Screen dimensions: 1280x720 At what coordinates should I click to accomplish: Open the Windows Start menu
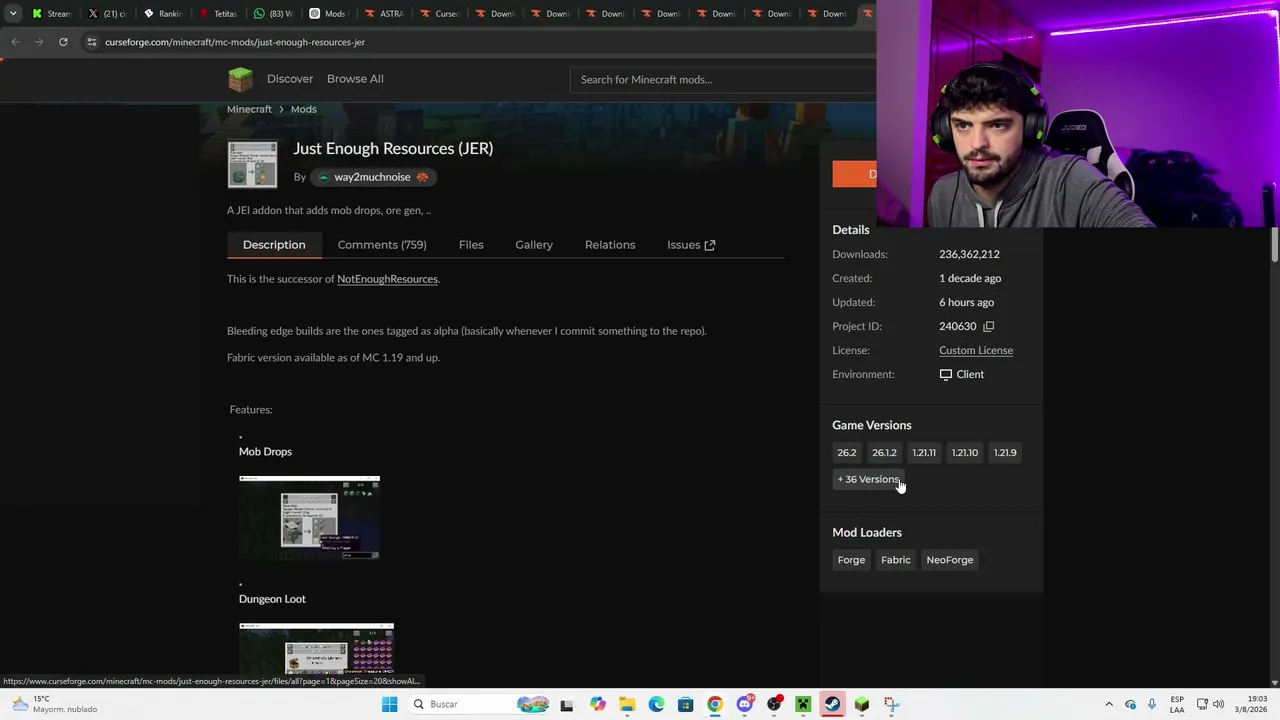point(389,704)
